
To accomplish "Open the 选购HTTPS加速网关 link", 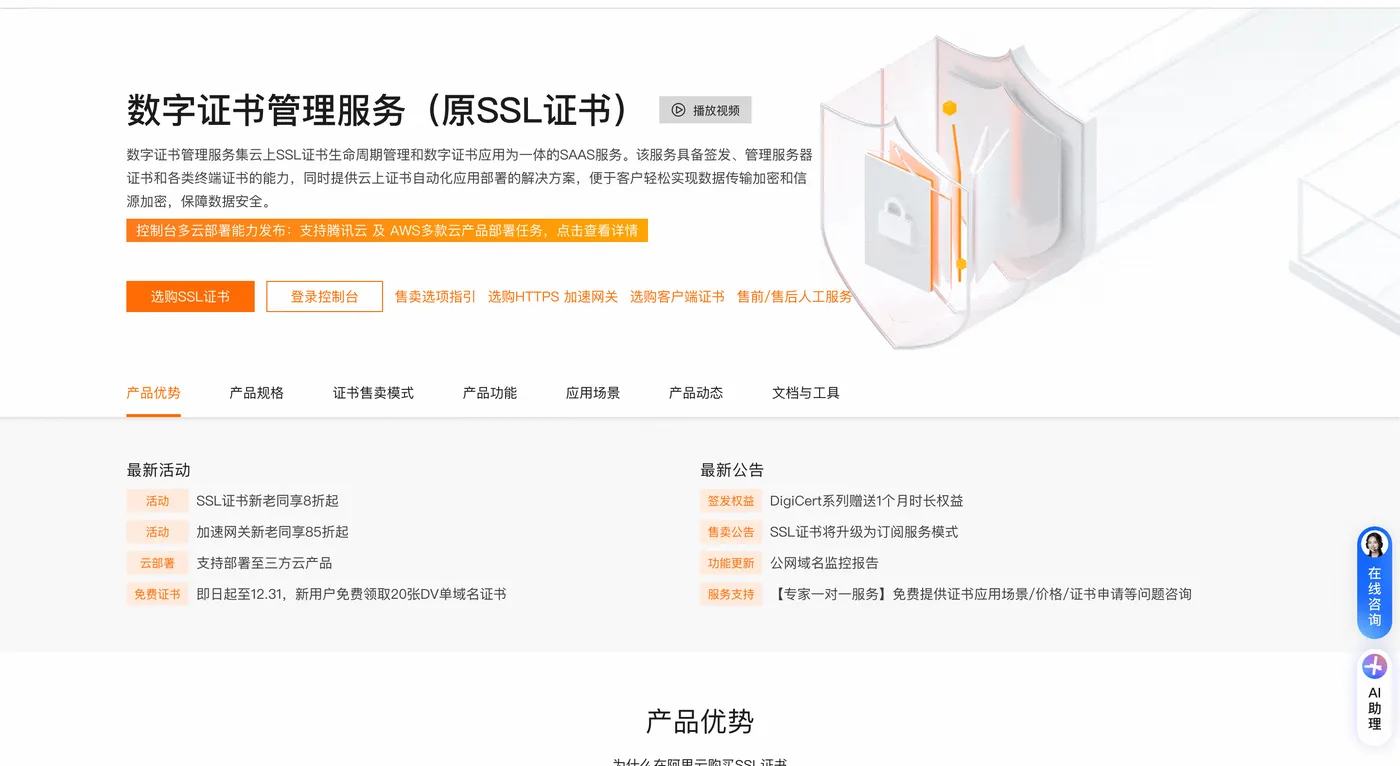I will tap(553, 296).
